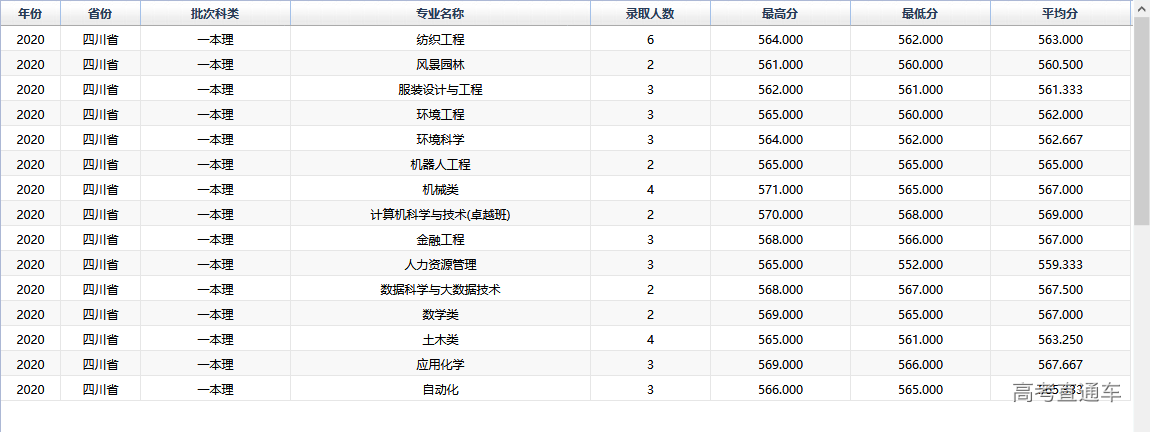Sort by the 年份 column header

(x=31, y=14)
